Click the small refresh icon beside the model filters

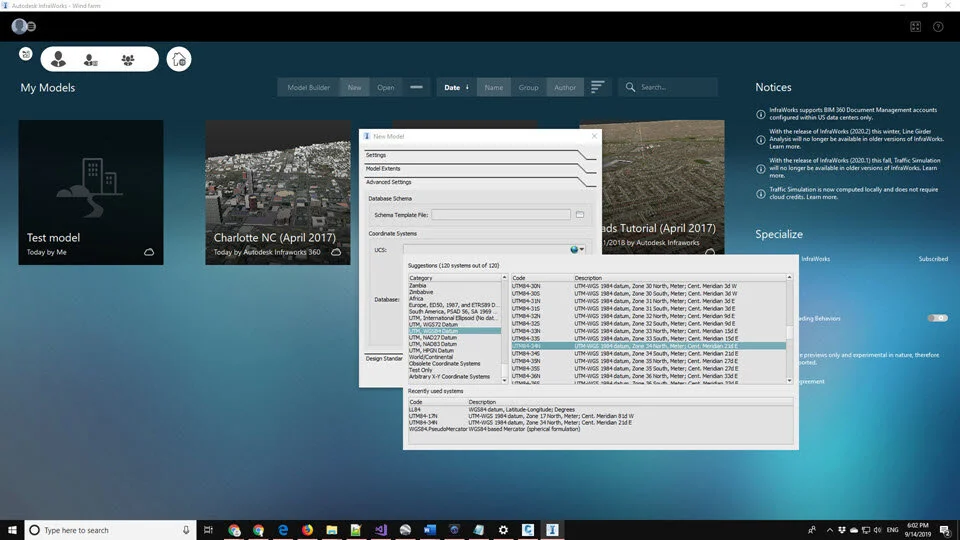[x=26, y=54]
